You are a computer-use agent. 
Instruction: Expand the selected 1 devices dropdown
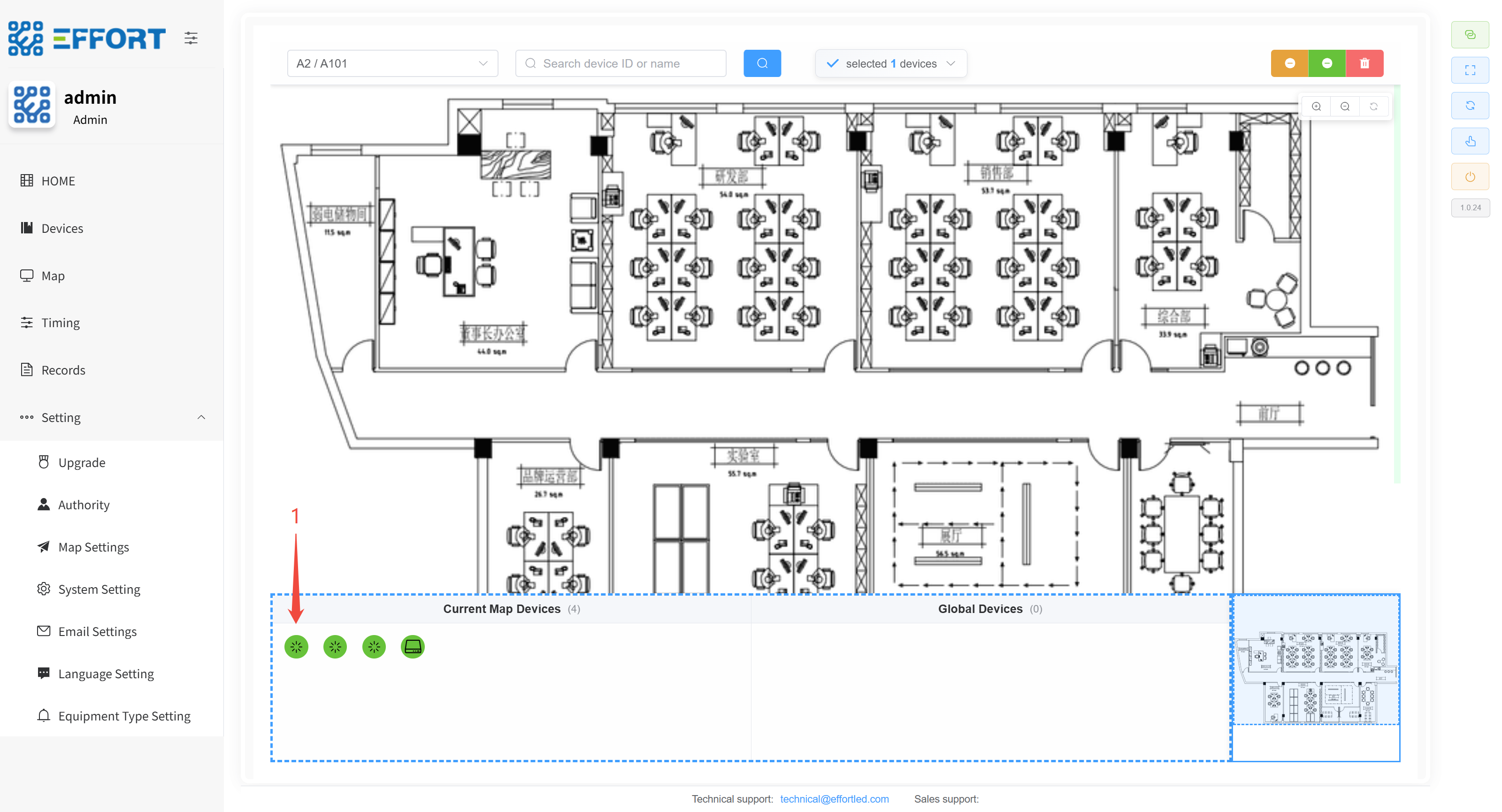[x=890, y=63]
